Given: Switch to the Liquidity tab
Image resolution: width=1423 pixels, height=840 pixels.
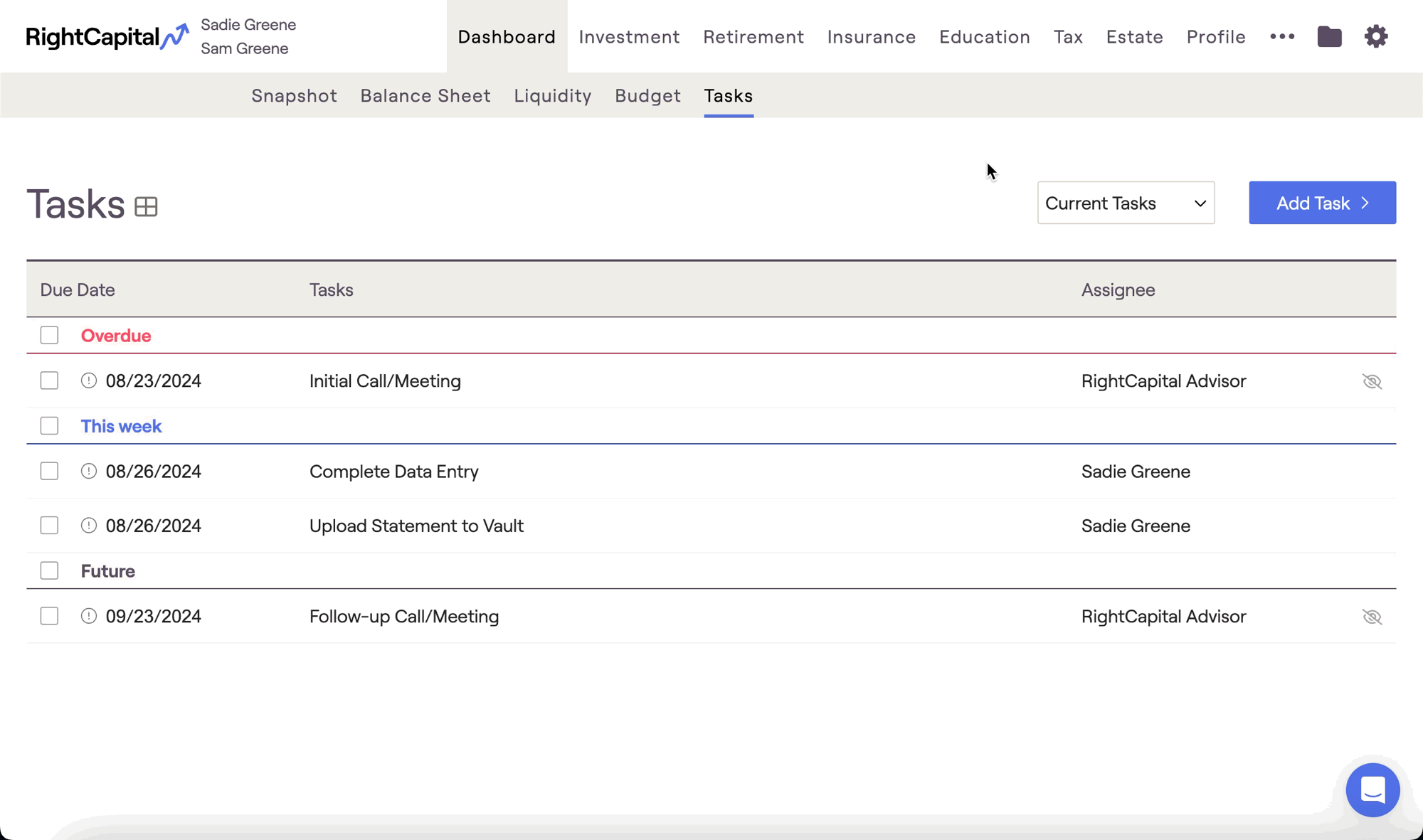Looking at the screenshot, I should [x=553, y=95].
